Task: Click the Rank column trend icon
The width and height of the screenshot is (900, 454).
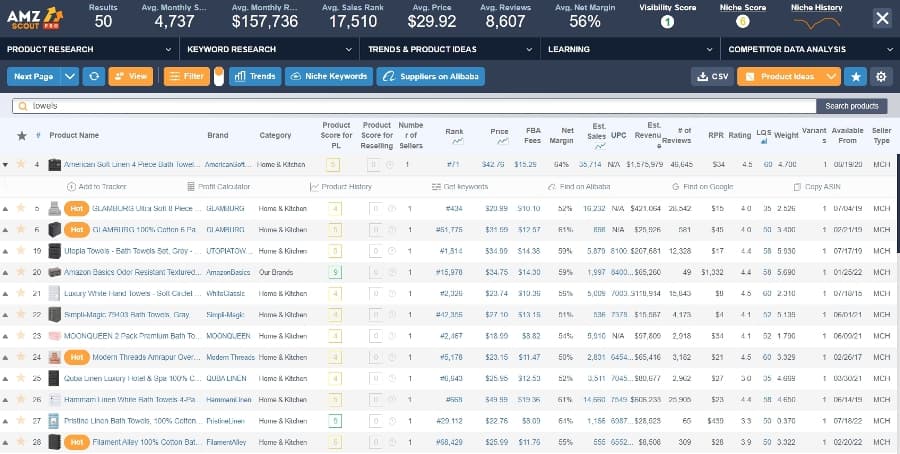Action: (x=457, y=141)
